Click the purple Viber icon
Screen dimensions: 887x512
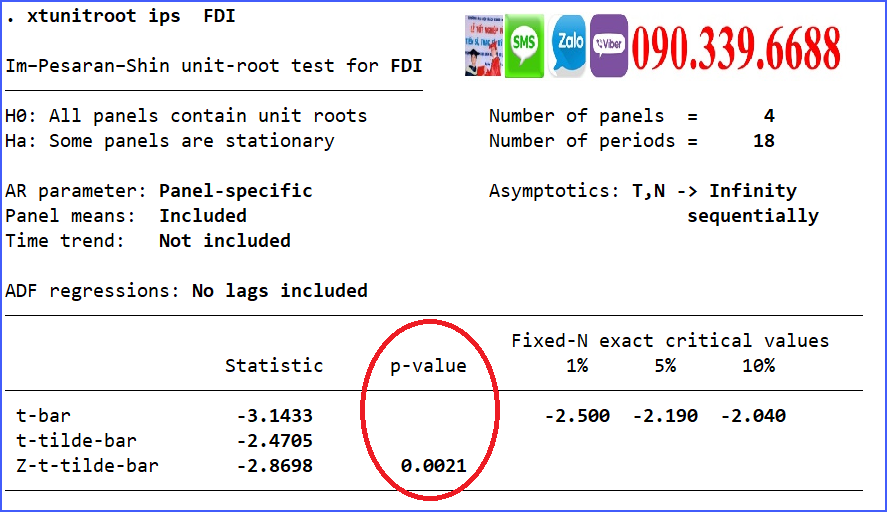tap(609, 46)
